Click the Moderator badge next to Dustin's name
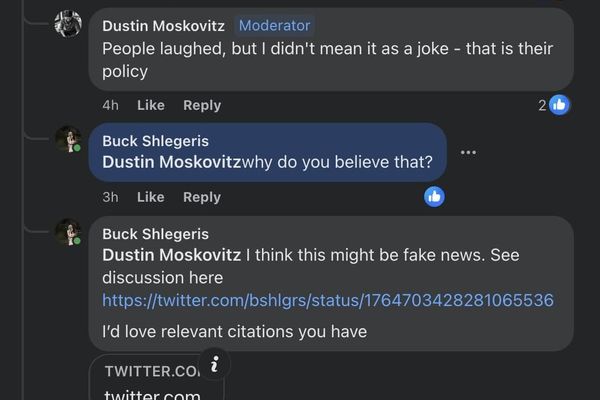 (274, 25)
